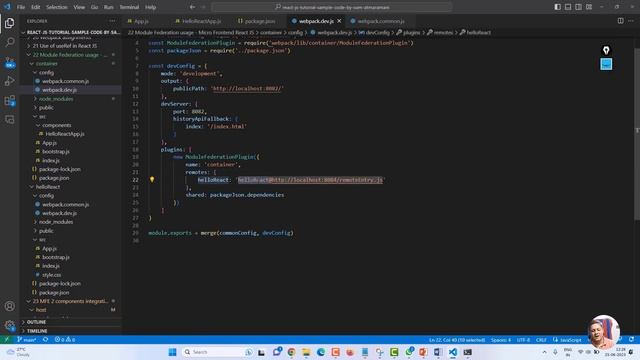This screenshot has height=360, width=640.
Task: Open Explorer panel Views and More Actions
Action: coord(112,21)
